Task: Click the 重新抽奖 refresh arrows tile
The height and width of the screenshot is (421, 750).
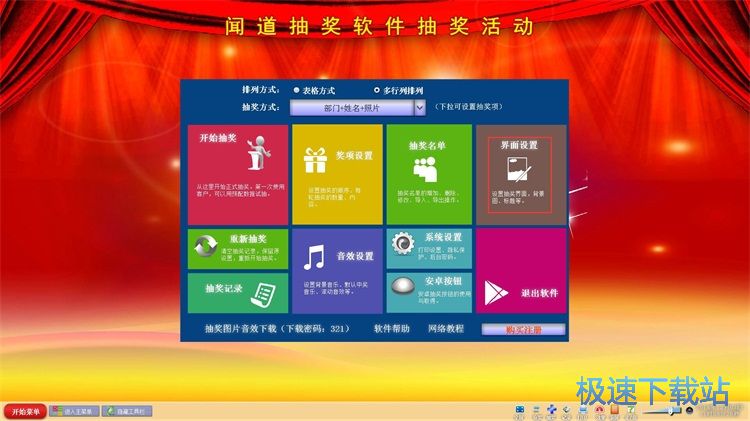Action: pyautogui.click(x=238, y=249)
